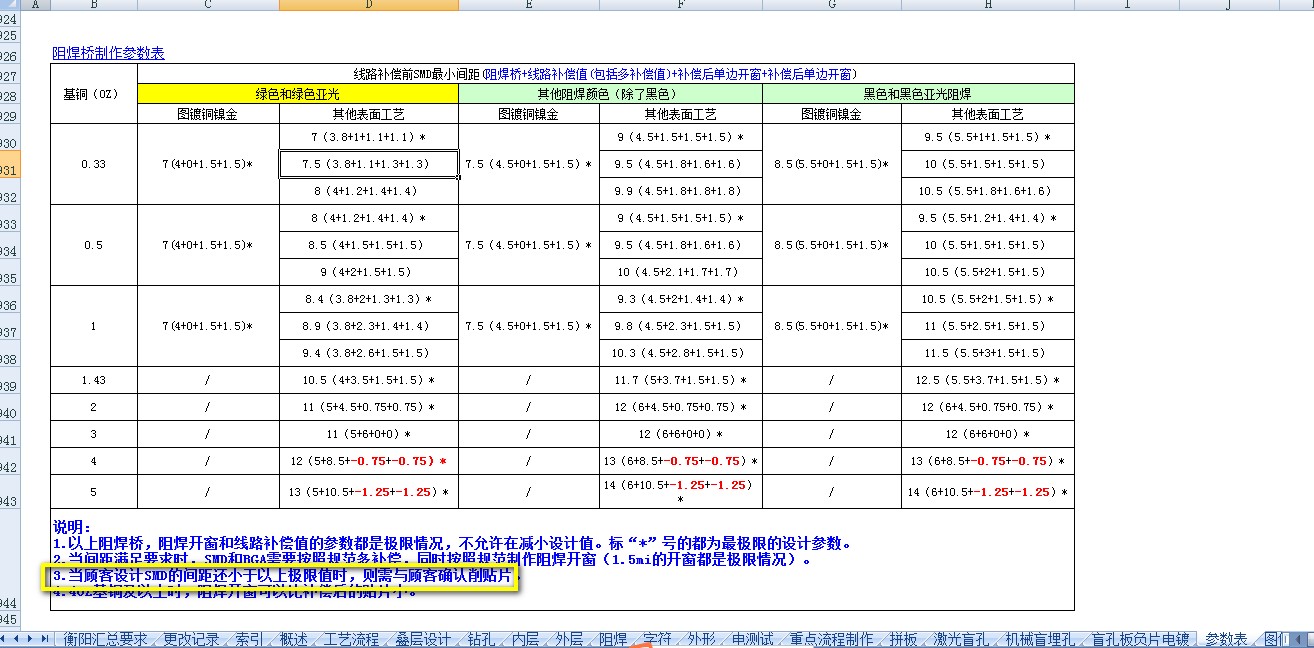Select cell 8.4 (3.8+2+1.3+1.3) *
The width and height of the screenshot is (1314, 648).
[x=369, y=299]
